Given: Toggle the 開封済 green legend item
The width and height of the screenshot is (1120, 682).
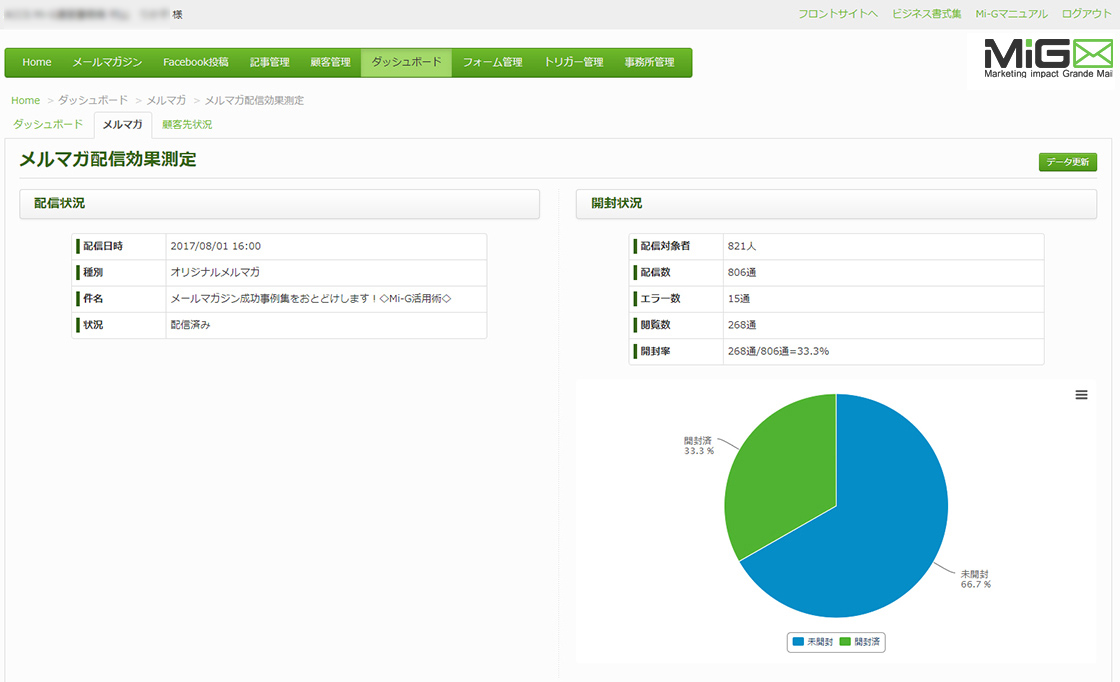Looking at the screenshot, I should 860,642.
